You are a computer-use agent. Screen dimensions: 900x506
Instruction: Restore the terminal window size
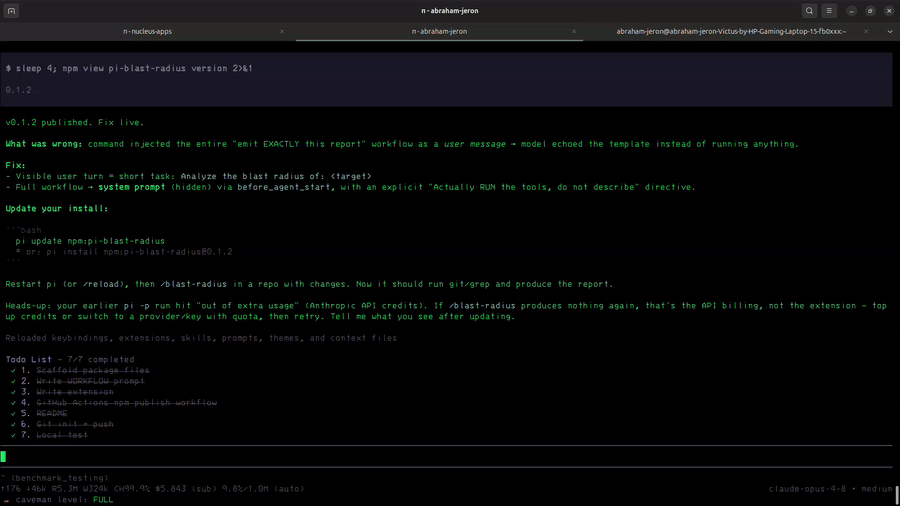tap(870, 11)
